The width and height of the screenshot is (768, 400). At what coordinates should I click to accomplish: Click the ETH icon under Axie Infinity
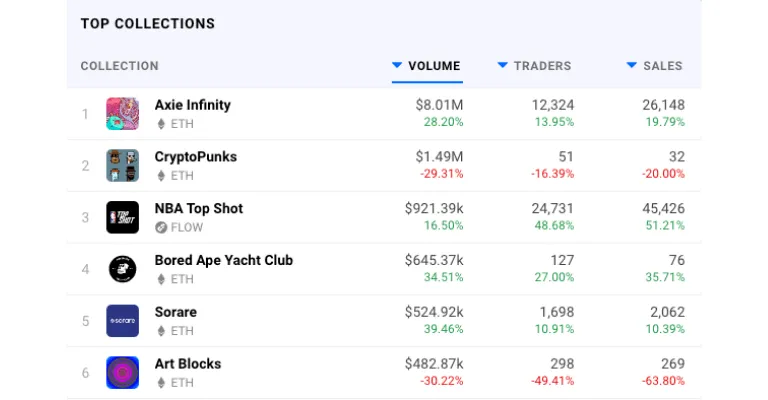[x=161, y=124]
